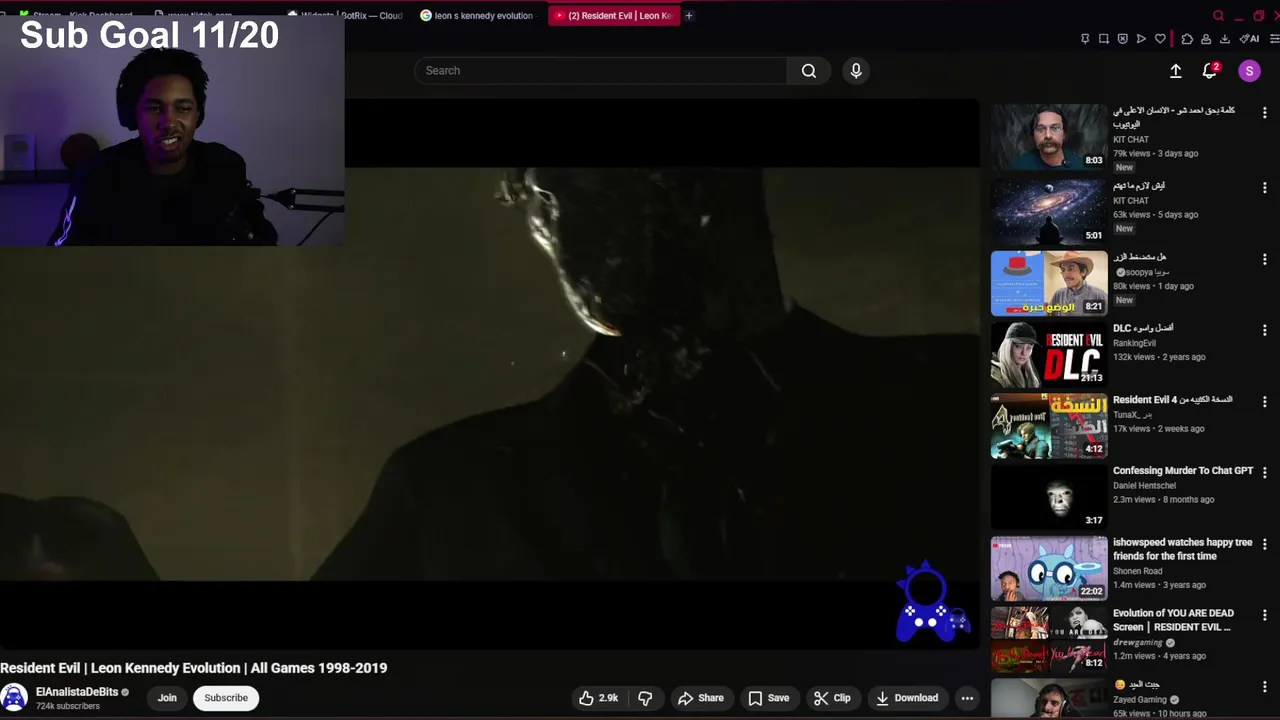Click the Share button
This screenshot has width=1280, height=720.
(700, 698)
